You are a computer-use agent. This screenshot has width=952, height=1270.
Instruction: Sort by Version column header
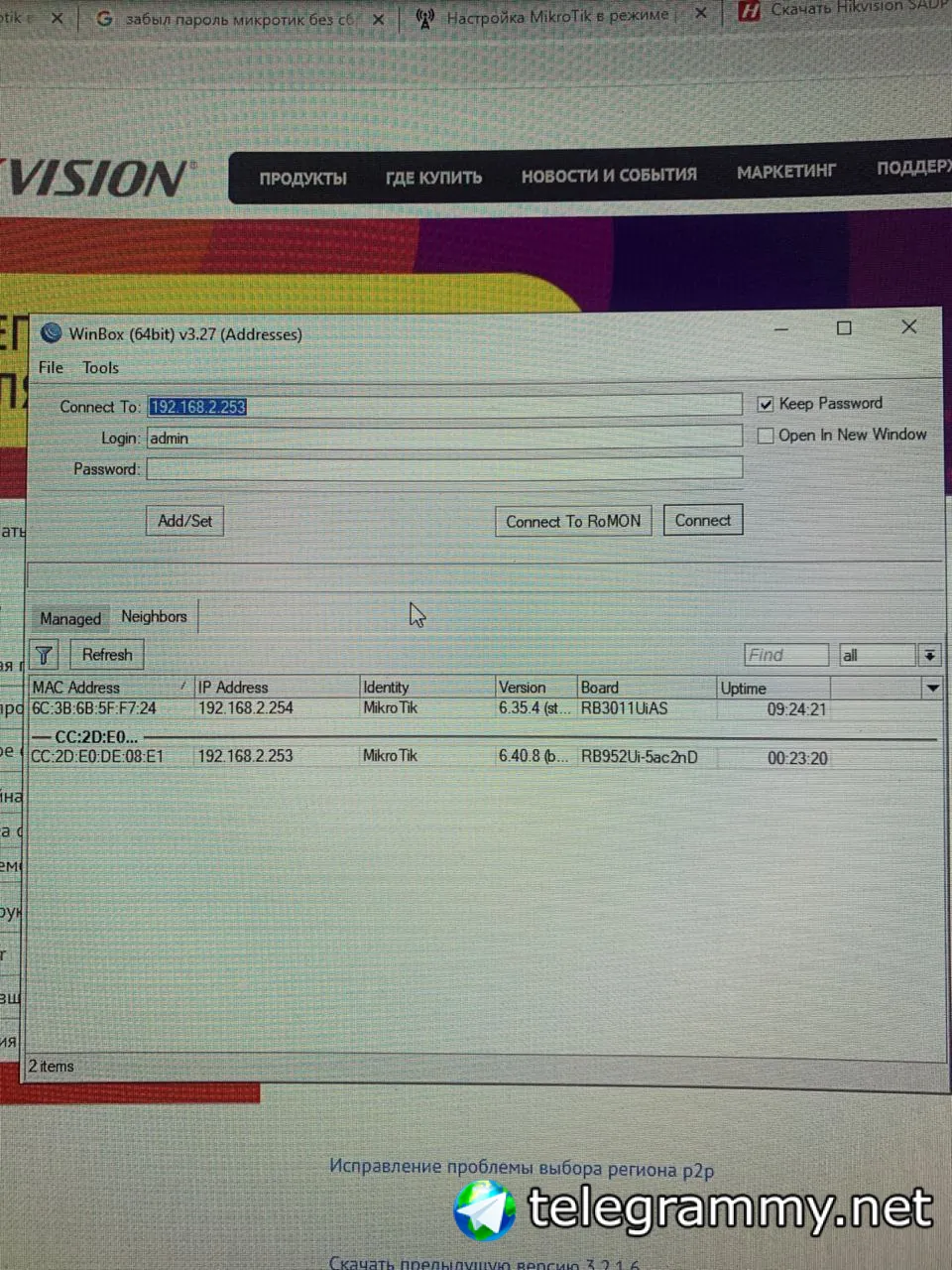coord(535,687)
